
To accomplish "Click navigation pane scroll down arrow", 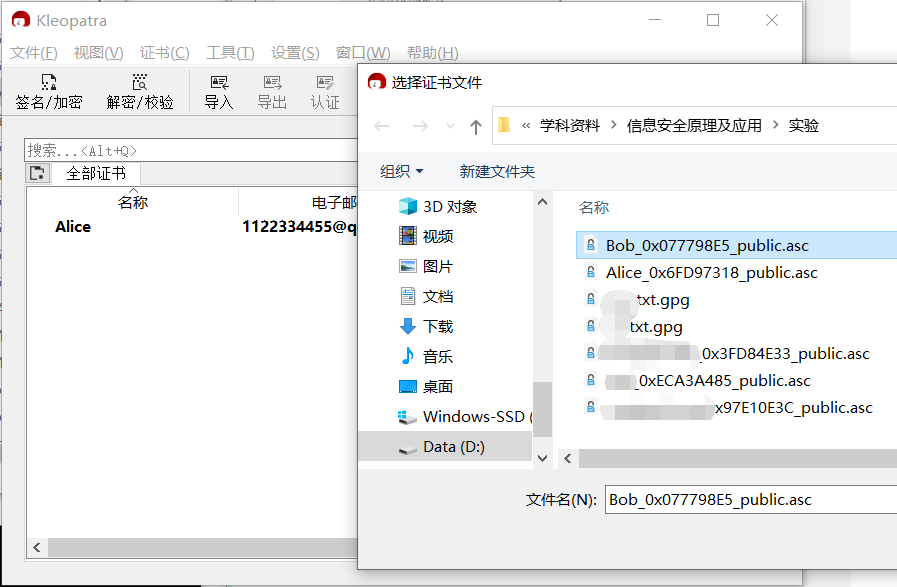I will point(542,458).
